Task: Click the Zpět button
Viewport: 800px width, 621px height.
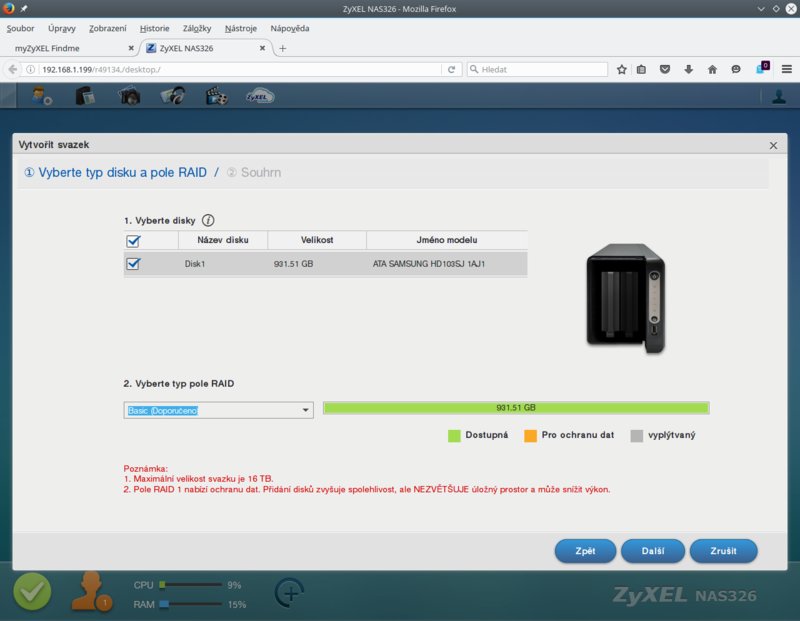Action: click(x=585, y=551)
